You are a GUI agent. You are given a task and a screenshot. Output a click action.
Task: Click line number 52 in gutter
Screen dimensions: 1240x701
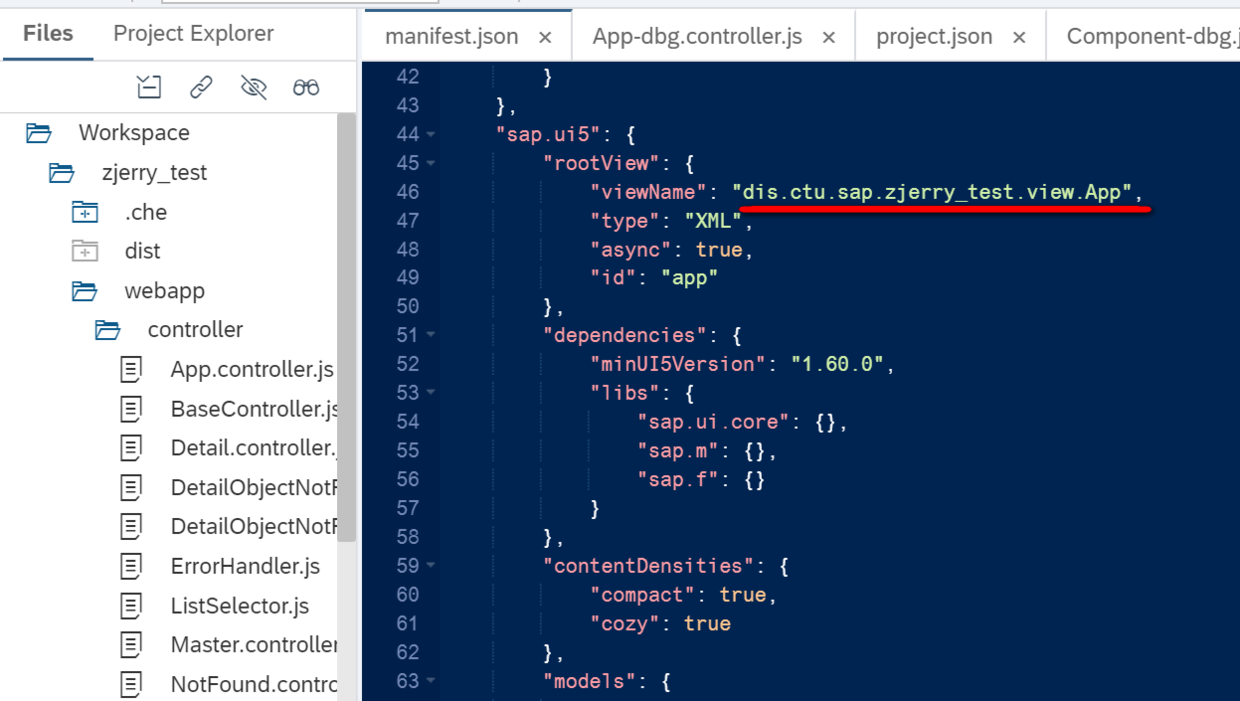407,364
